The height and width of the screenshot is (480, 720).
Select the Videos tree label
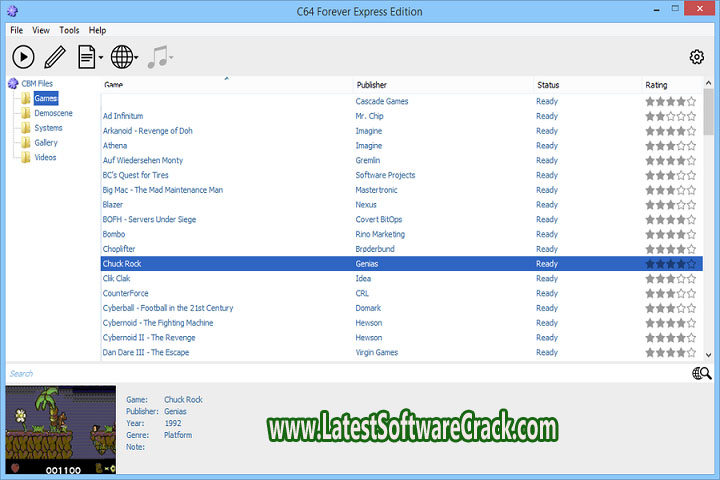45,157
